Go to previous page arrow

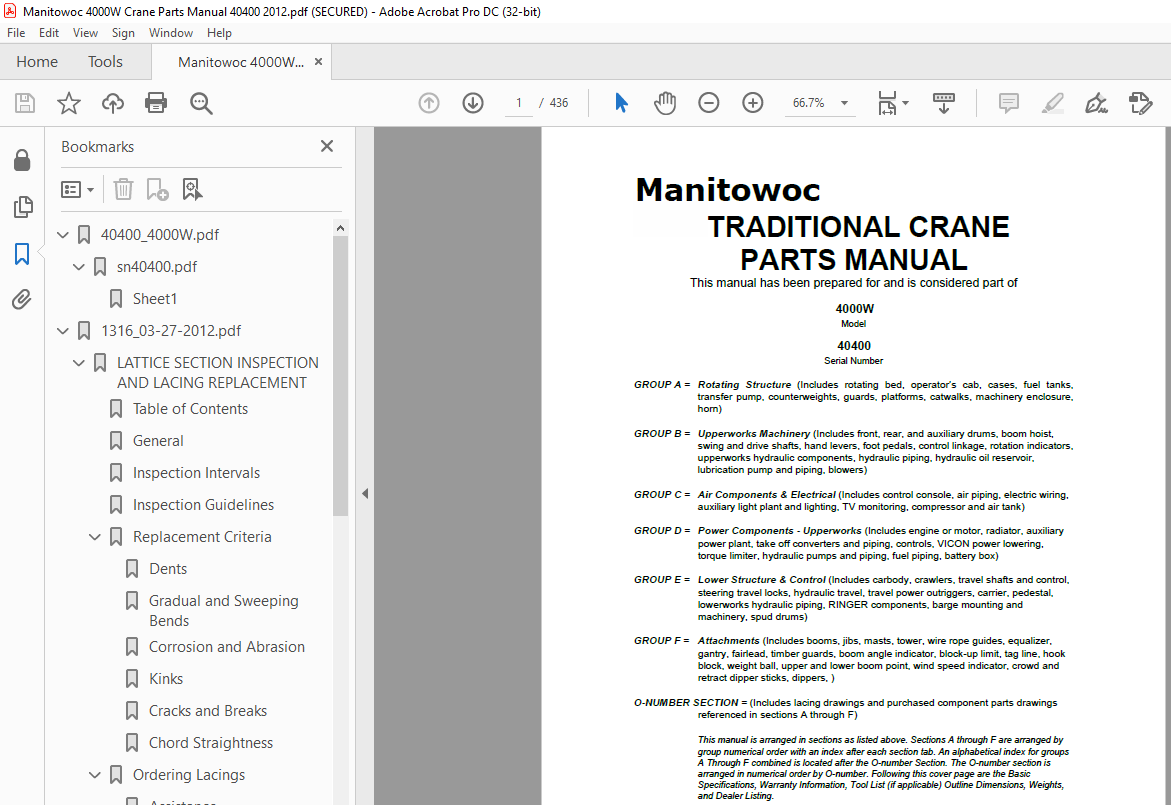pos(429,103)
